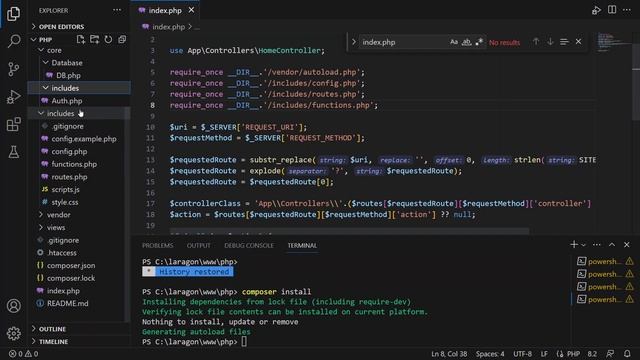Go to next find match arrow
640x360 pixels.
click(550, 42)
